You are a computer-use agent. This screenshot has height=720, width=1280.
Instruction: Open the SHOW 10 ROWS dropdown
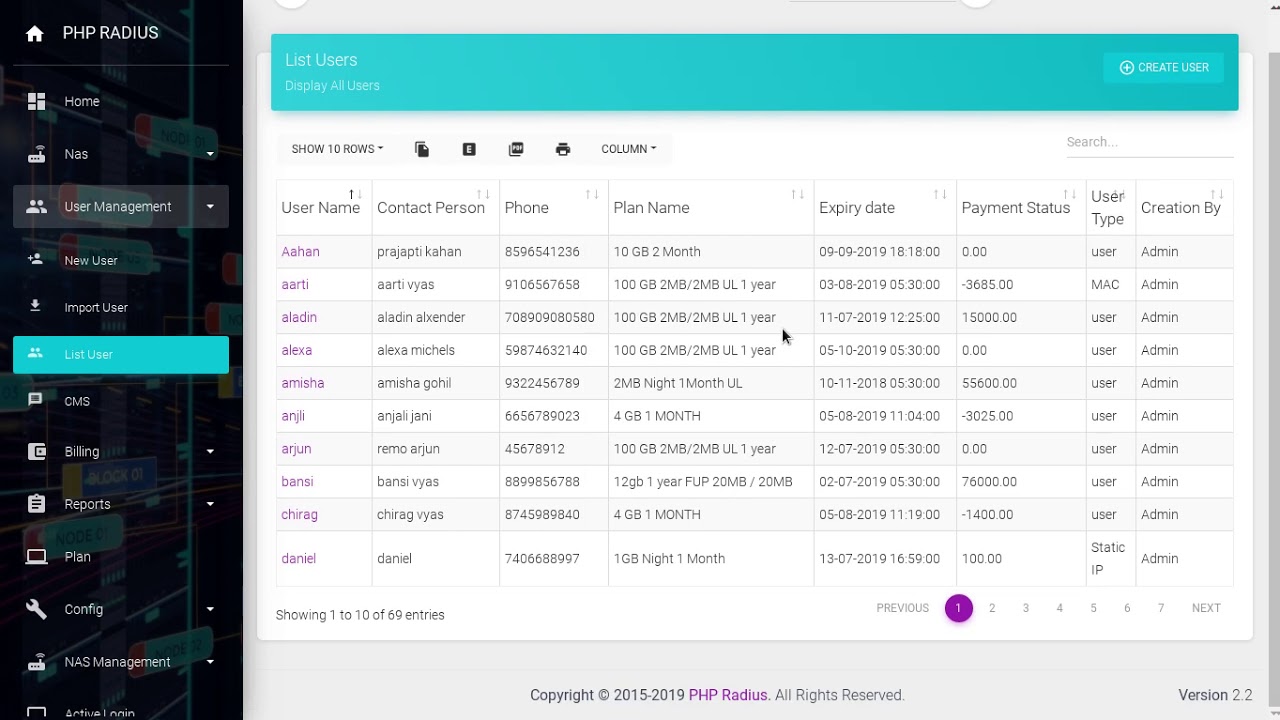pos(337,149)
